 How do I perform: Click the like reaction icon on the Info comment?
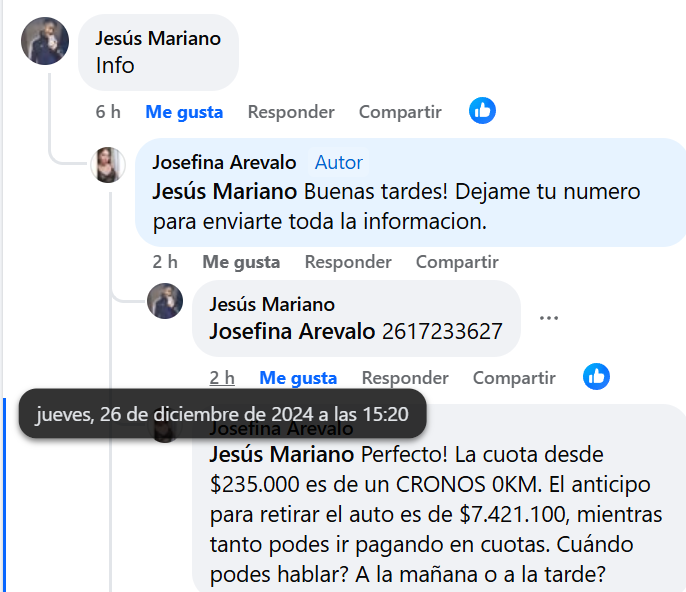coord(482,111)
